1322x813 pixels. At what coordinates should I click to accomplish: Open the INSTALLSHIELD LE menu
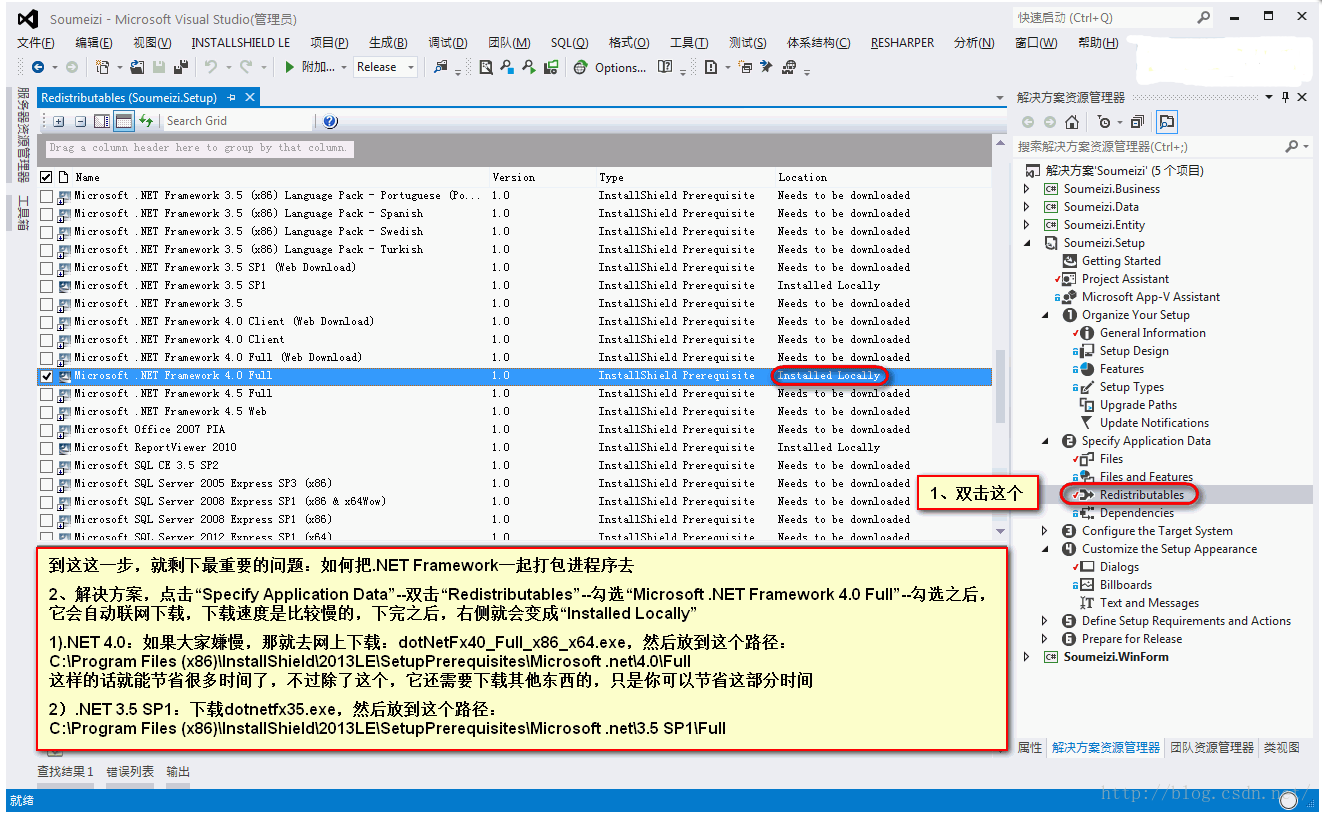click(241, 43)
